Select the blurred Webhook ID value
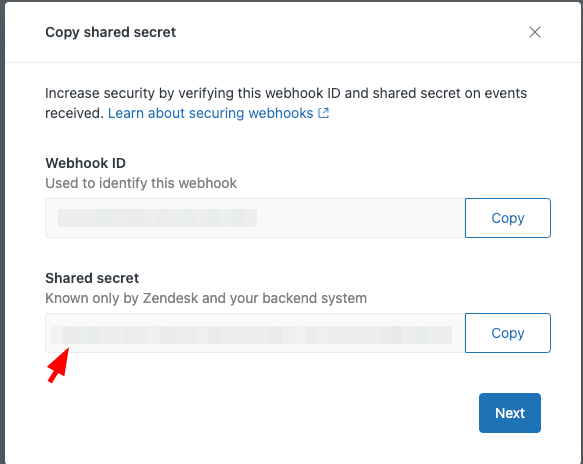The width and height of the screenshot is (583, 464). [x=157, y=218]
